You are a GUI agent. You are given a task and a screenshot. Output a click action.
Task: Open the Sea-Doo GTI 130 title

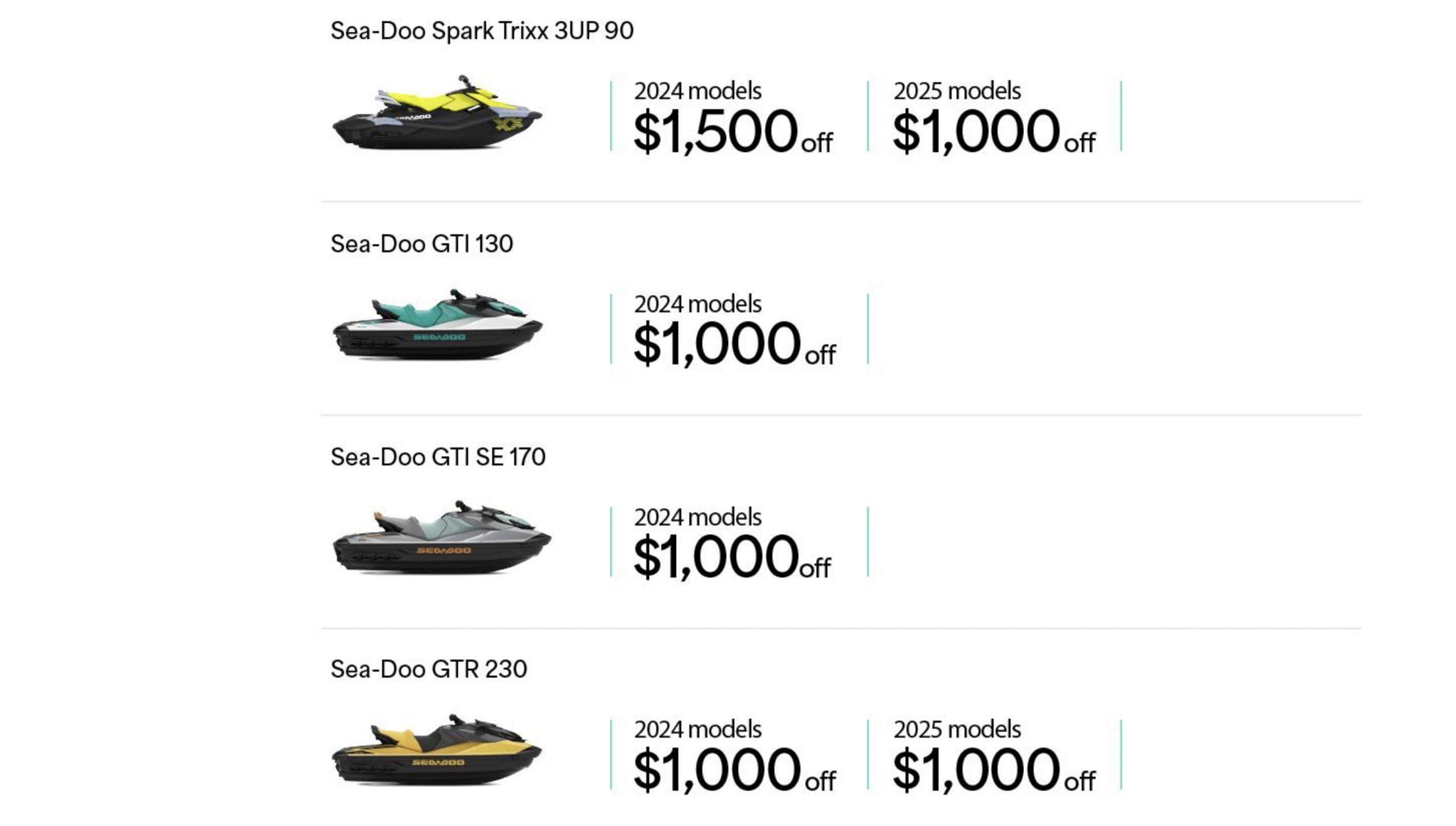(x=421, y=244)
